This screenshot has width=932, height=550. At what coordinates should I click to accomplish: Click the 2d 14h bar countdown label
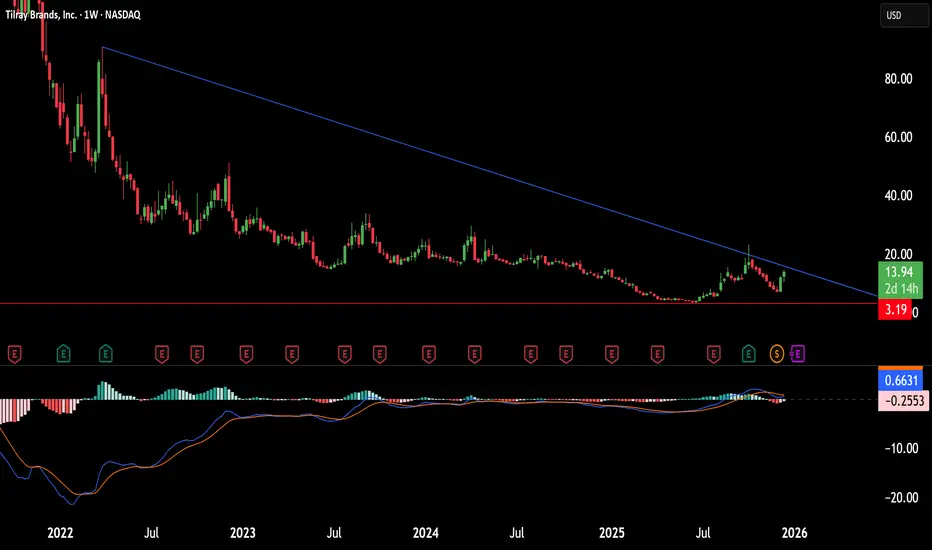901,289
